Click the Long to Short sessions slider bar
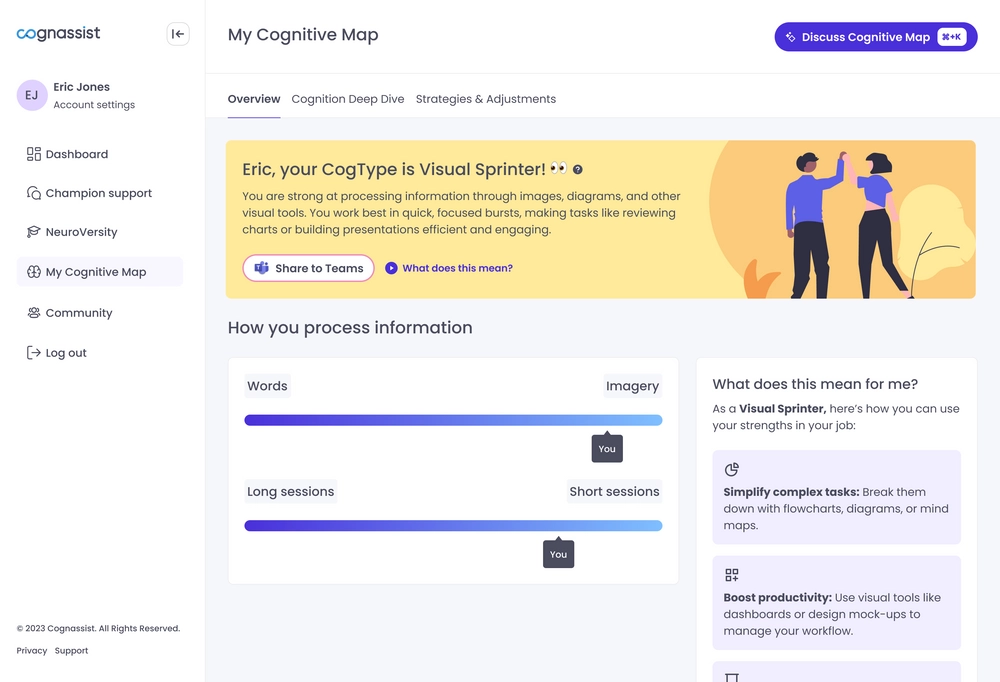This screenshot has width=1000, height=682. [453, 526]
